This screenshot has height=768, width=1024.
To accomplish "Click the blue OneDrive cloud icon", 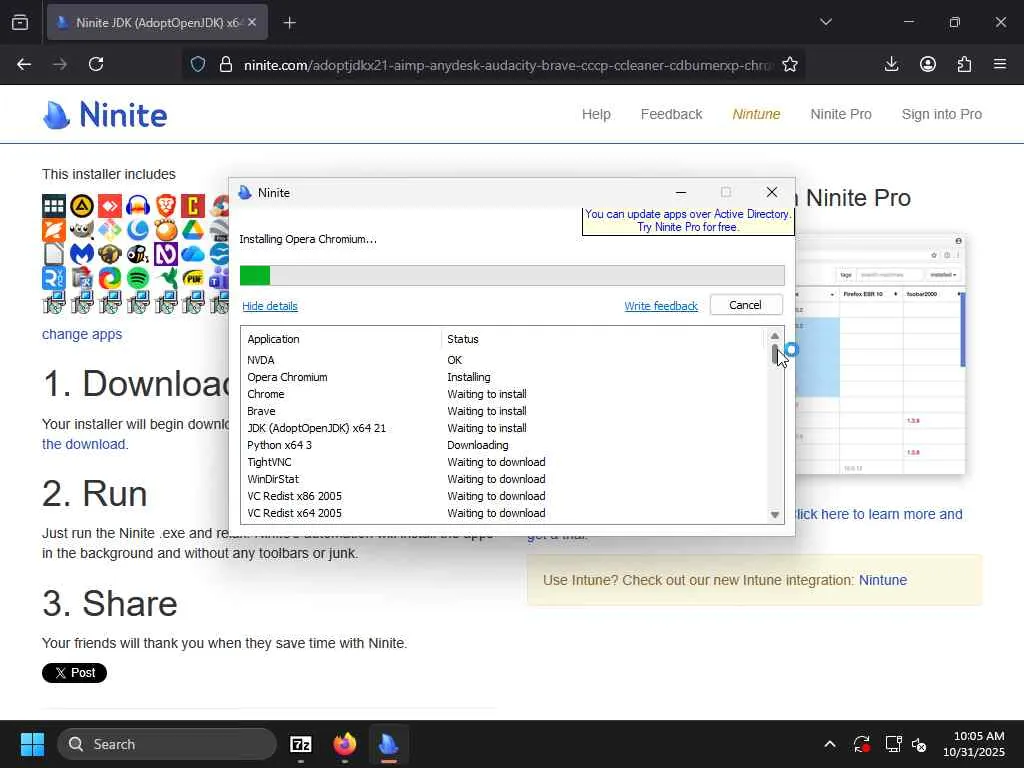I will tap(193, 254).
